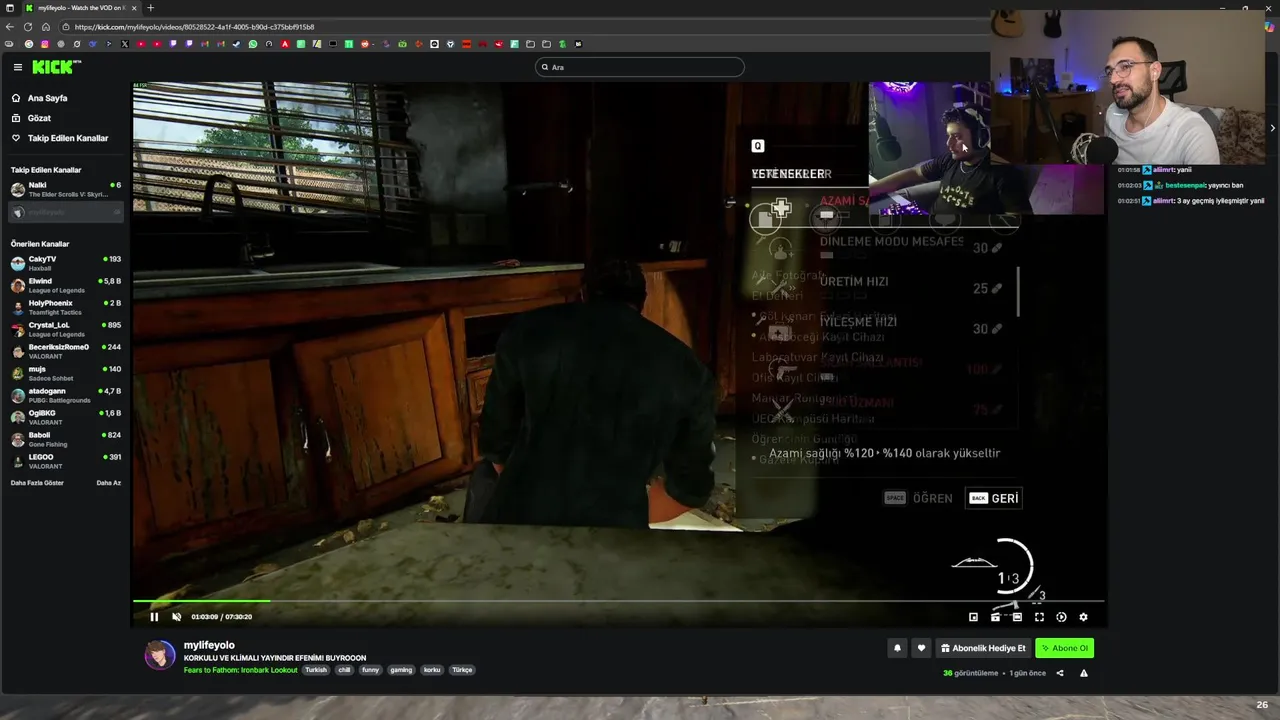
Task: Open the Crystal_LoL channel
Action: pos(65,329)
